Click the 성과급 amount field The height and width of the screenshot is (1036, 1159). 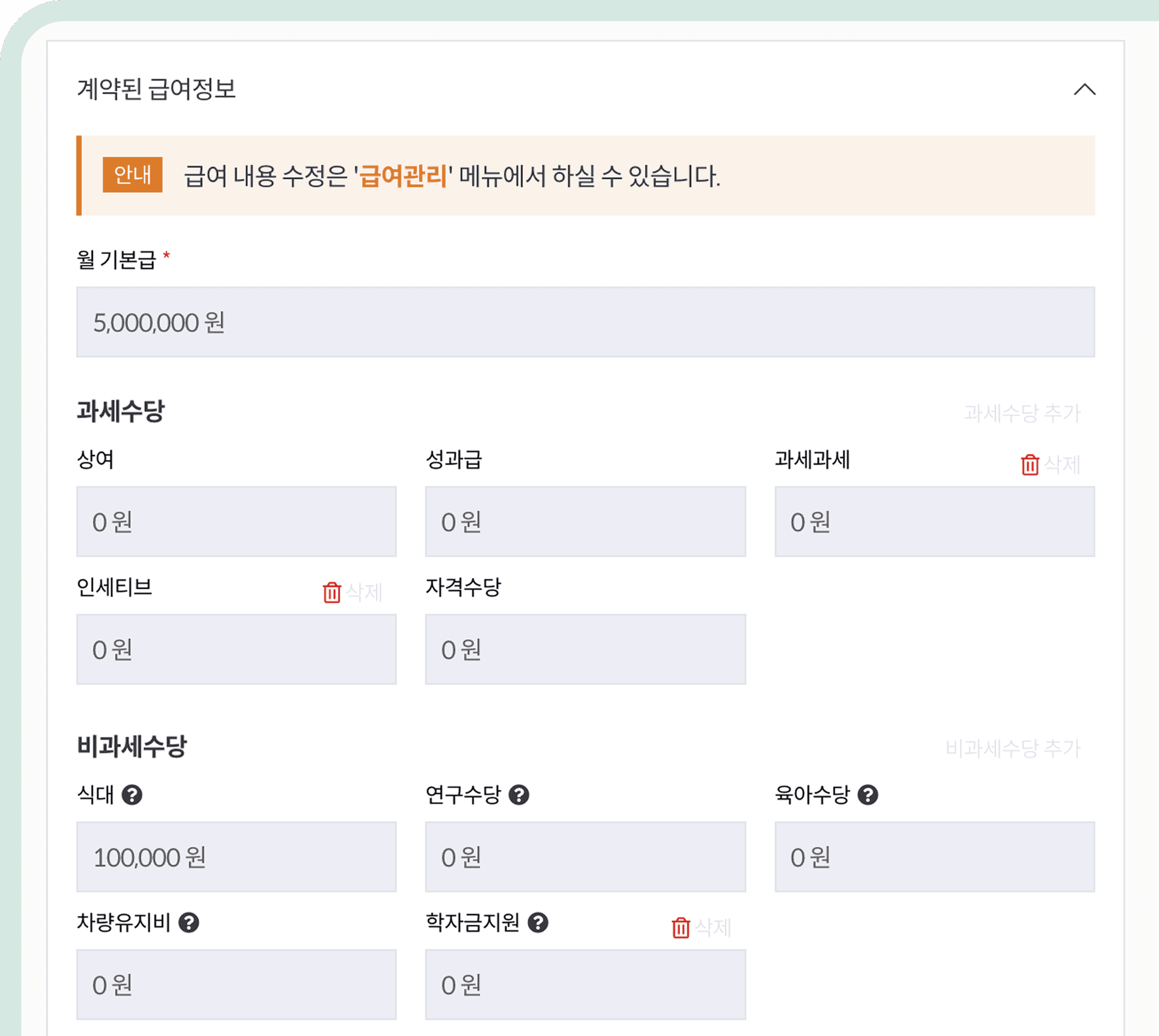pyautogui.click(x=585, y=521)
